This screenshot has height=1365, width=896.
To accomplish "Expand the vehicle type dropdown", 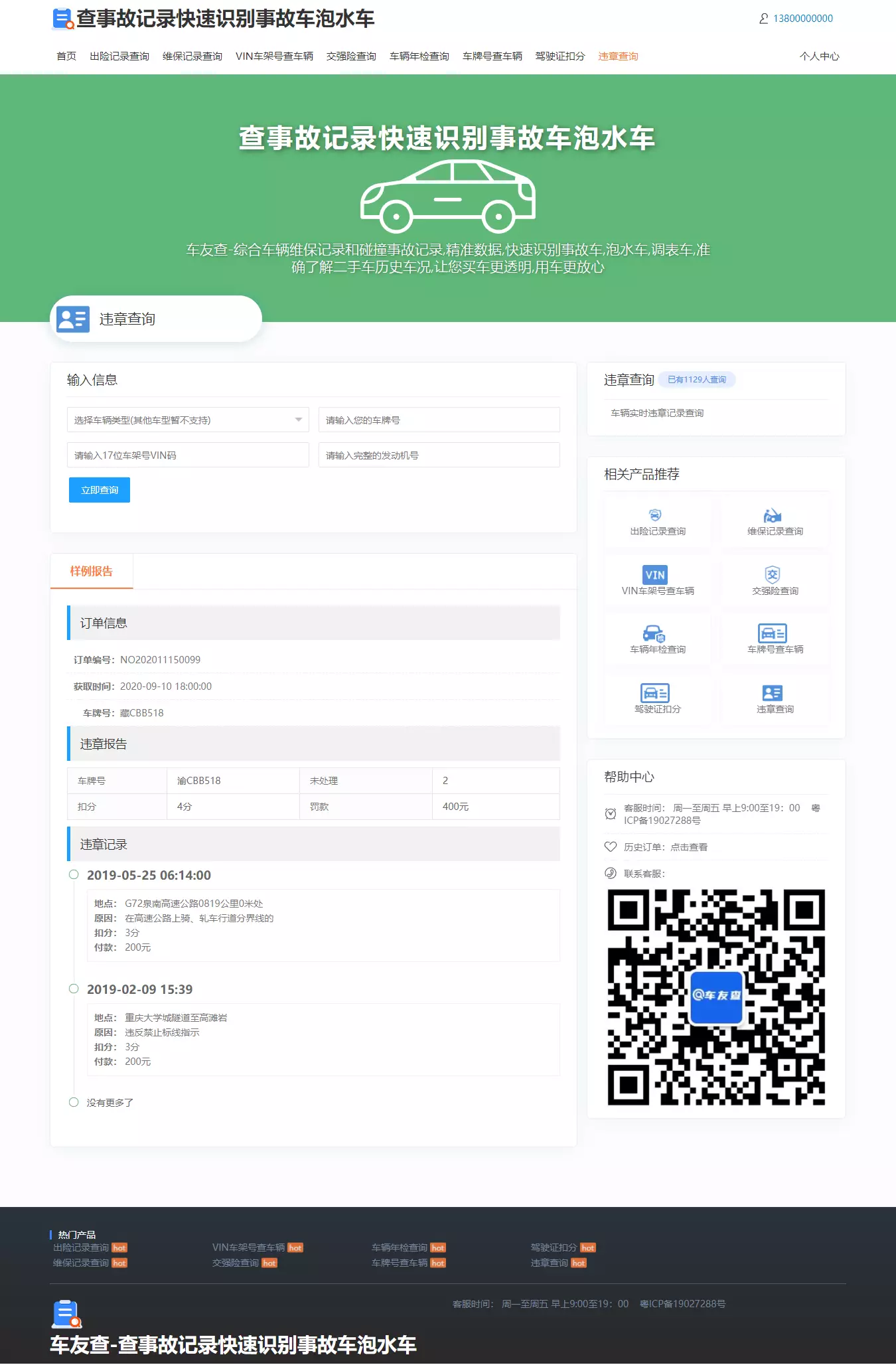I will click(x=188, y=420).
